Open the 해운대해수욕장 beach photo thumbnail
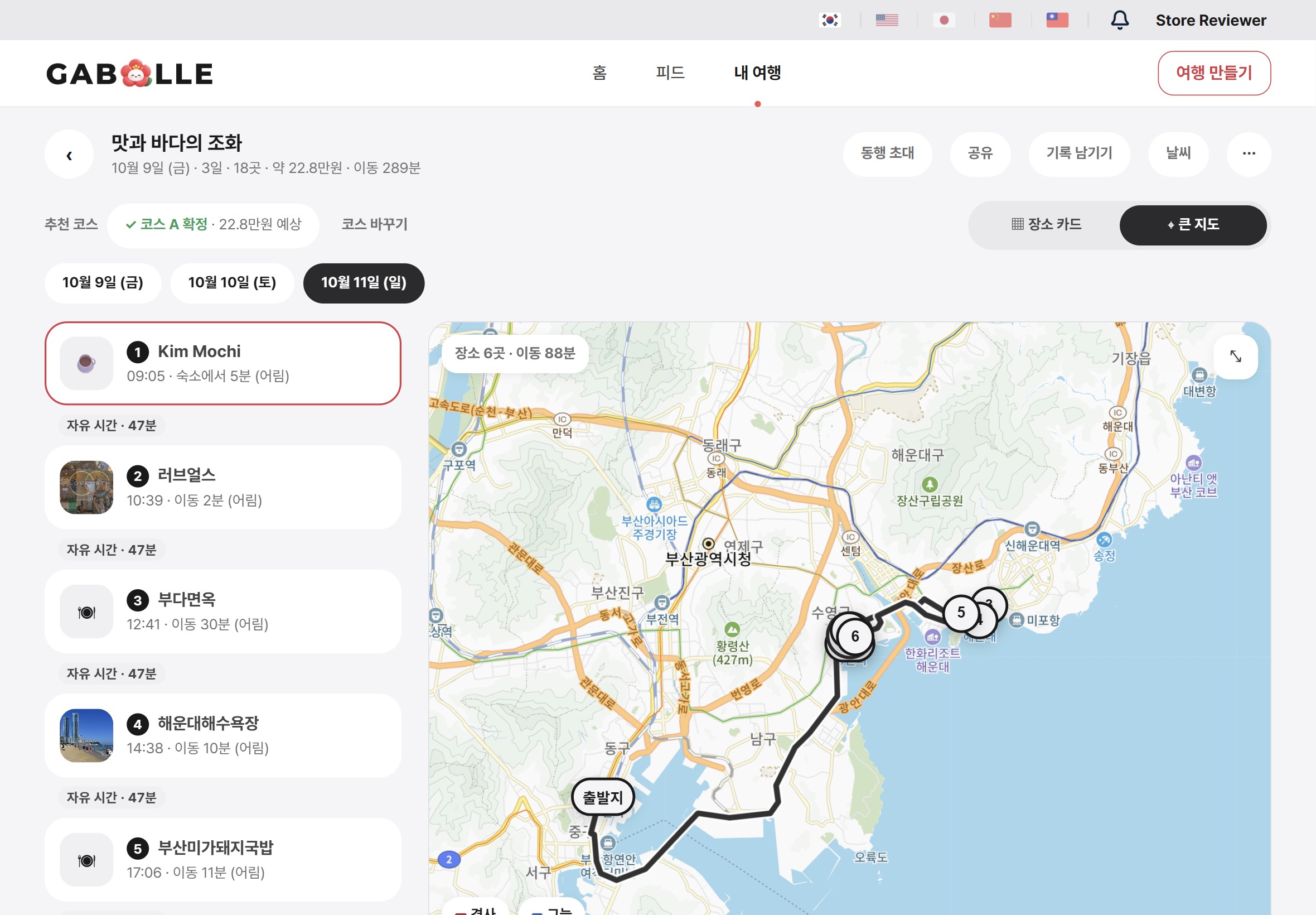 click(86, 735)
